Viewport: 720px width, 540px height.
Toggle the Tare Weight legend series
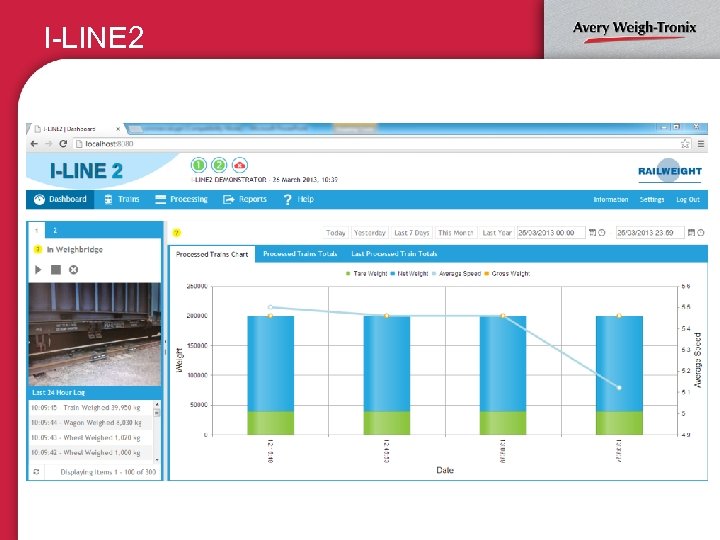(366, 273)
